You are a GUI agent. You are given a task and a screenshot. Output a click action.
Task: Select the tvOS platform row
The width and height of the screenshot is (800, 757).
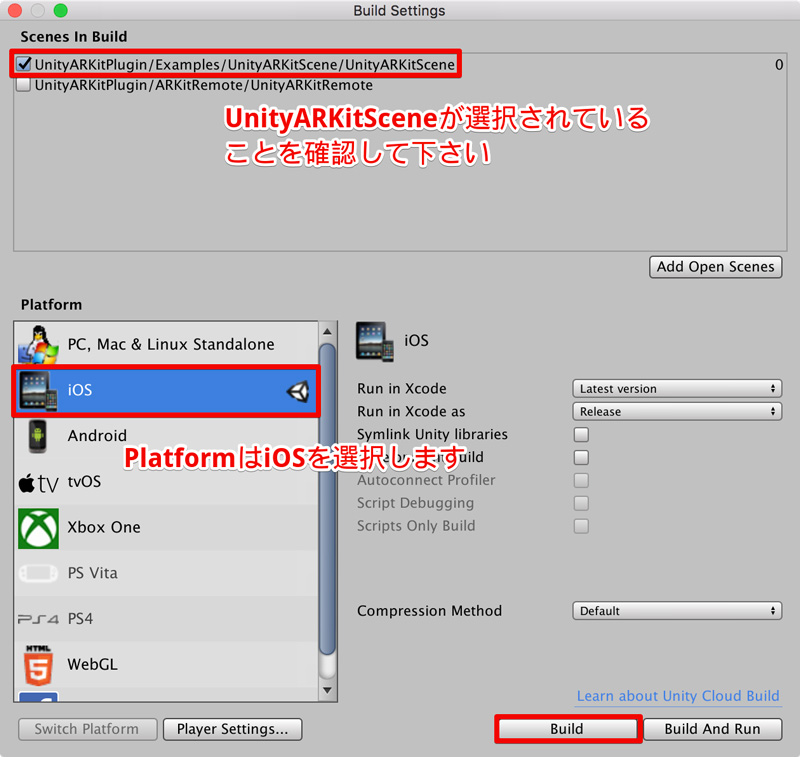[166, 483]
